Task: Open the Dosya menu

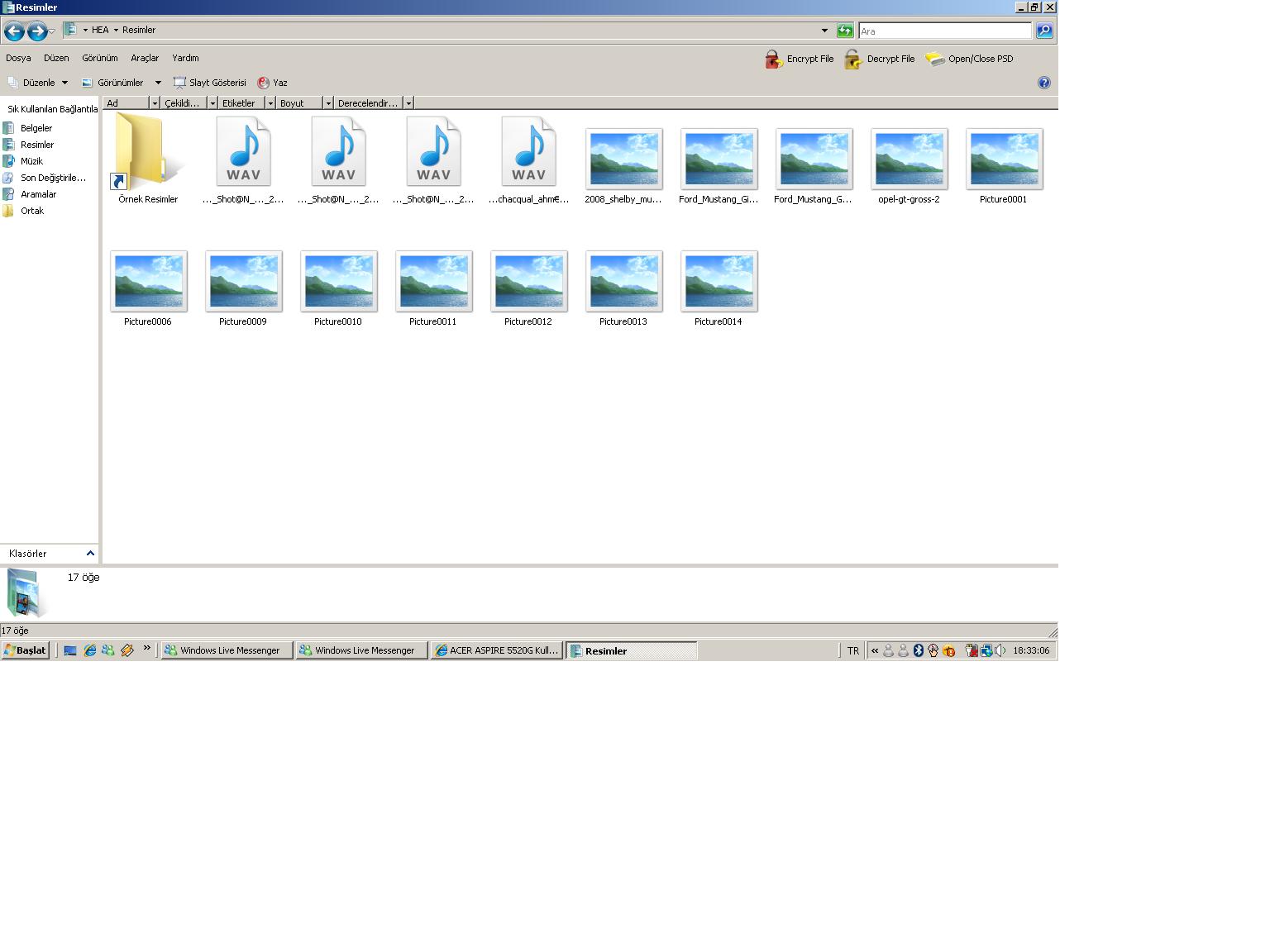Action: pyautogui.click(x=18, y=58)
